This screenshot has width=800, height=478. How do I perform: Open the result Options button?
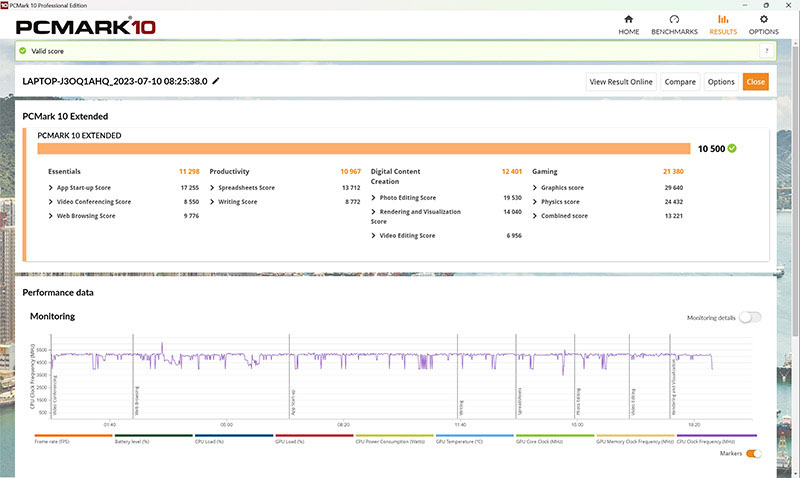[x=721, y=82]
